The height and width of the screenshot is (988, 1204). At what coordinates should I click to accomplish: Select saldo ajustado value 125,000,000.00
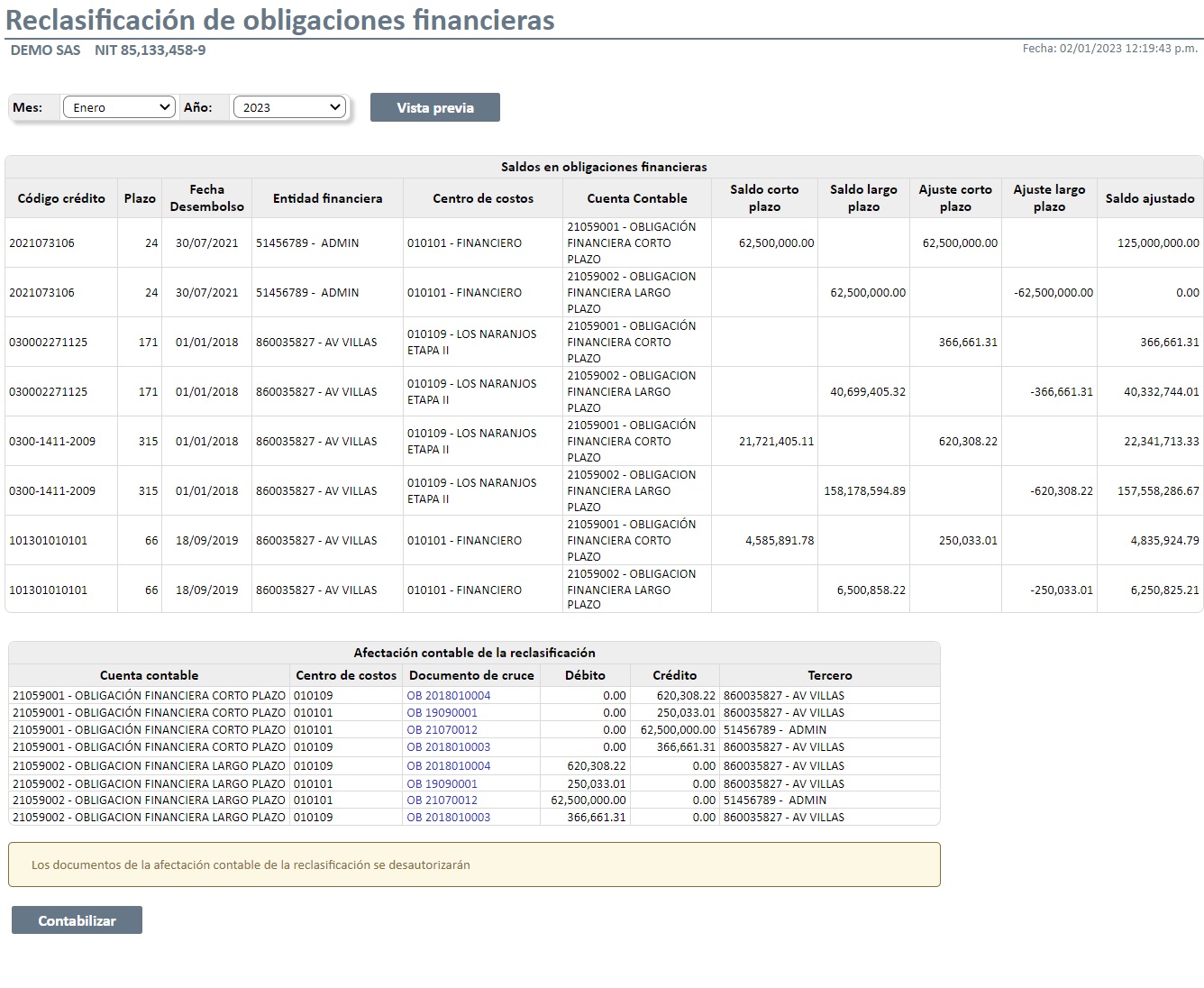pyautogui.click(x=1158, y=243)
